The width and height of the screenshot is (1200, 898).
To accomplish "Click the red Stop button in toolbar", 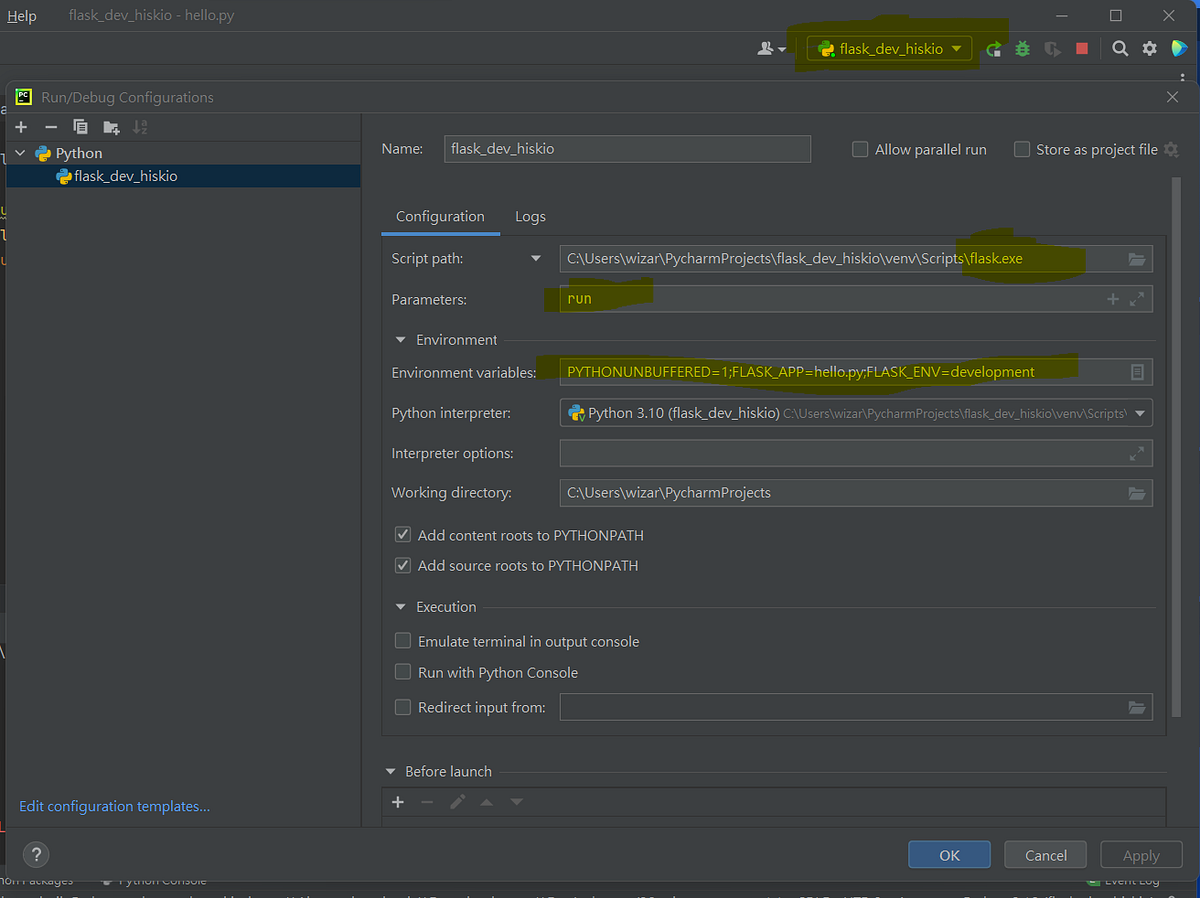I will pyautogui.click(x=1081, y=48).
